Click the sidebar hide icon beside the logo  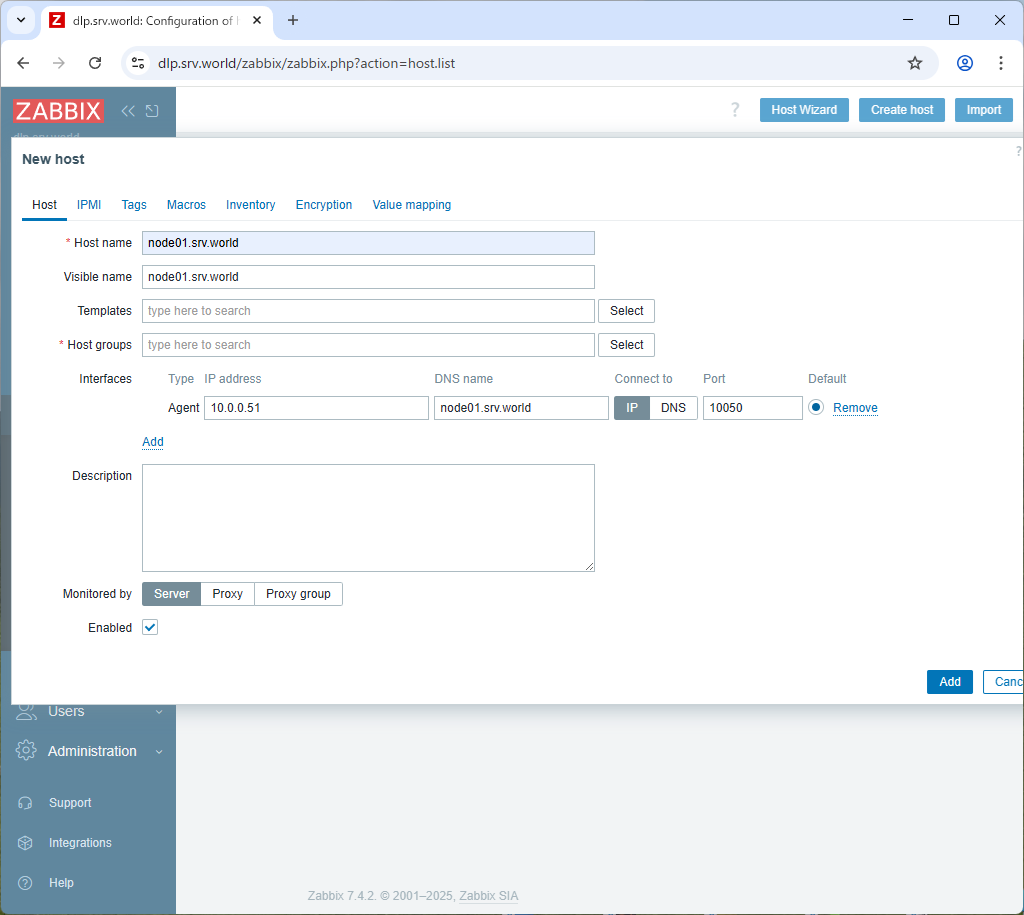pos(152,111)
